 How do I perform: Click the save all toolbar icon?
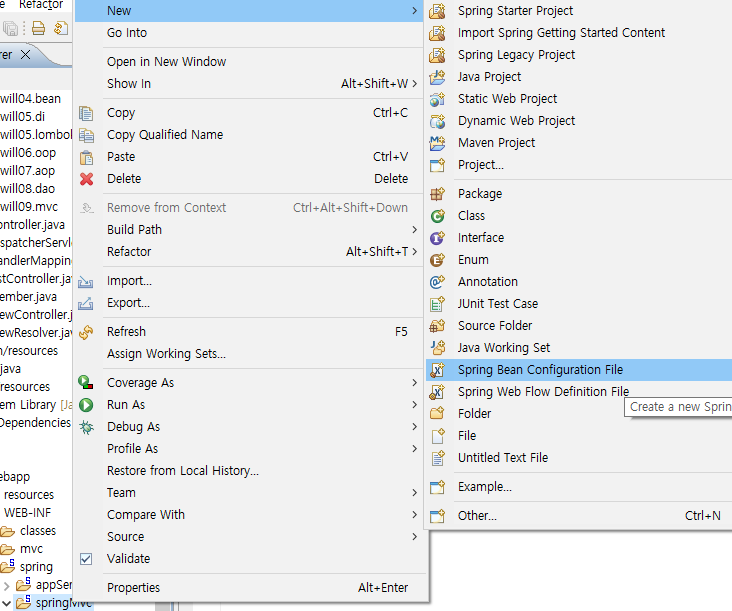(x=10, y=28)
